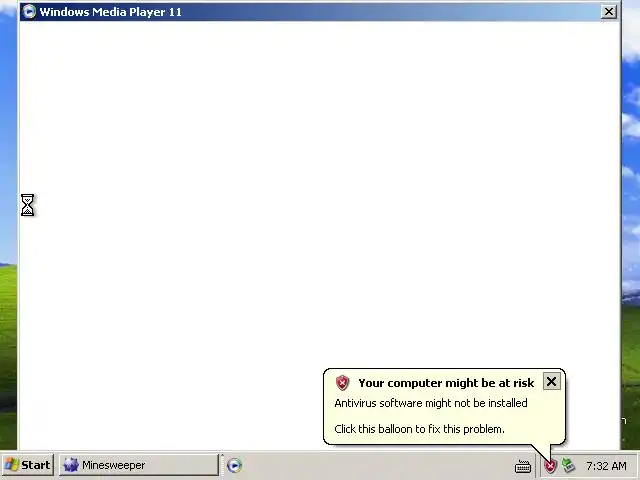
Task: Open the on-screen keyboard tray icon
Action: 523,466
